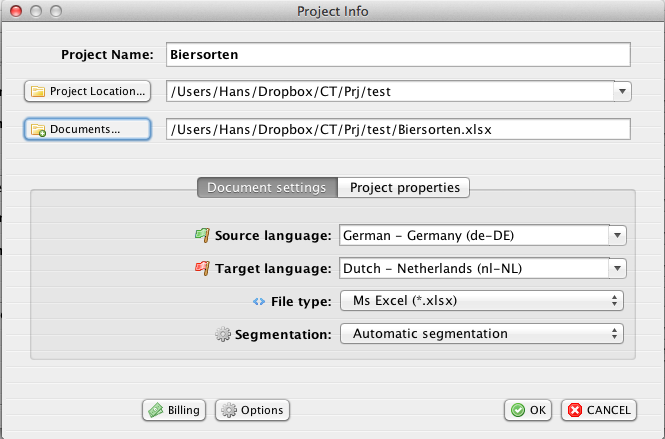Screen dimensions: 665x439
Task: Switch to the Project properties tab
Action: pyautogui.click(x=404, y=187)
